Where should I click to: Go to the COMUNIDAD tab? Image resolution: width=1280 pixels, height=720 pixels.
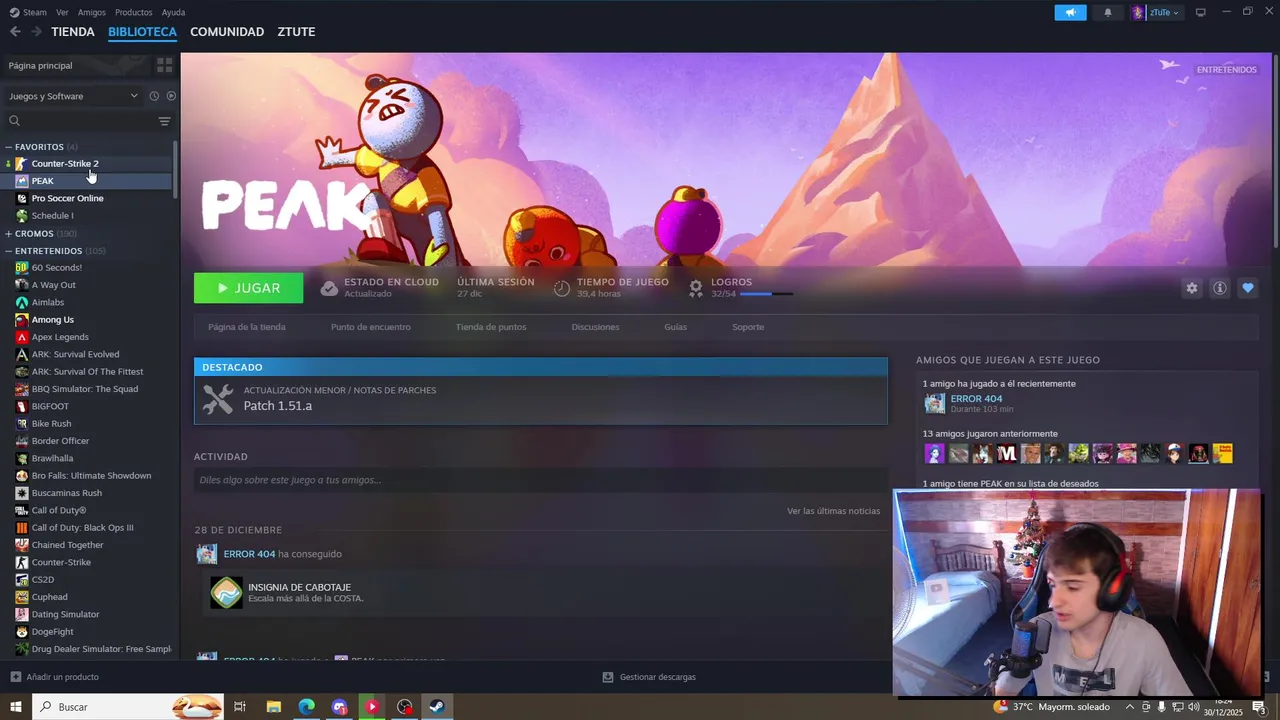pos(227,32)
